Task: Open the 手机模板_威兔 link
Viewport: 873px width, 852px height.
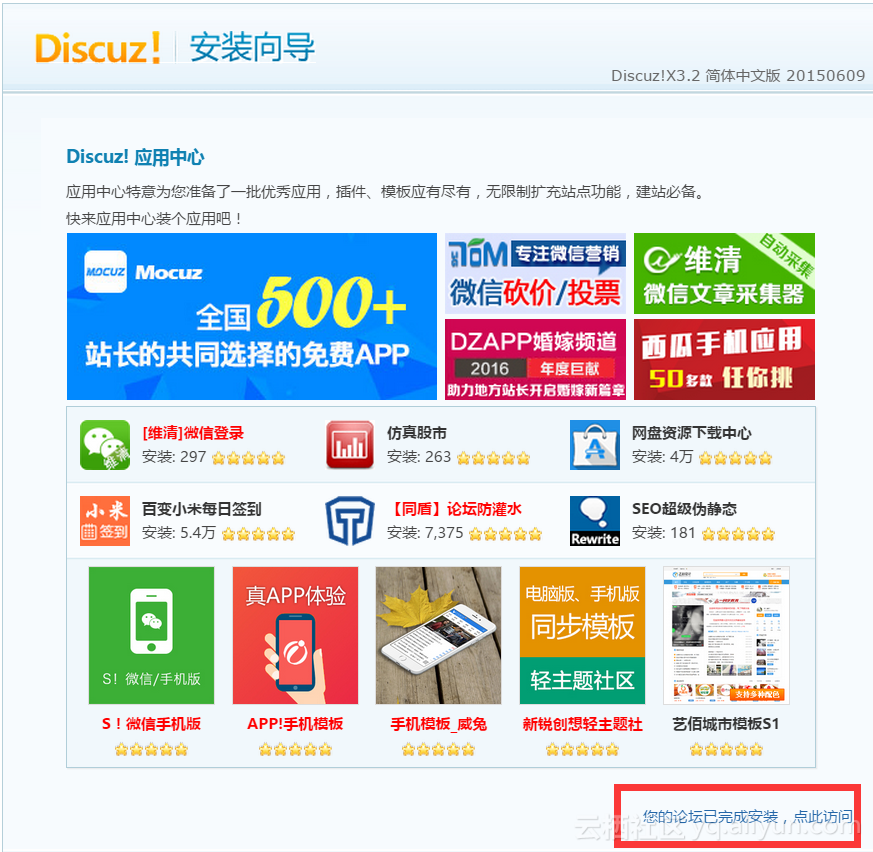Action: tap(439, 723)
